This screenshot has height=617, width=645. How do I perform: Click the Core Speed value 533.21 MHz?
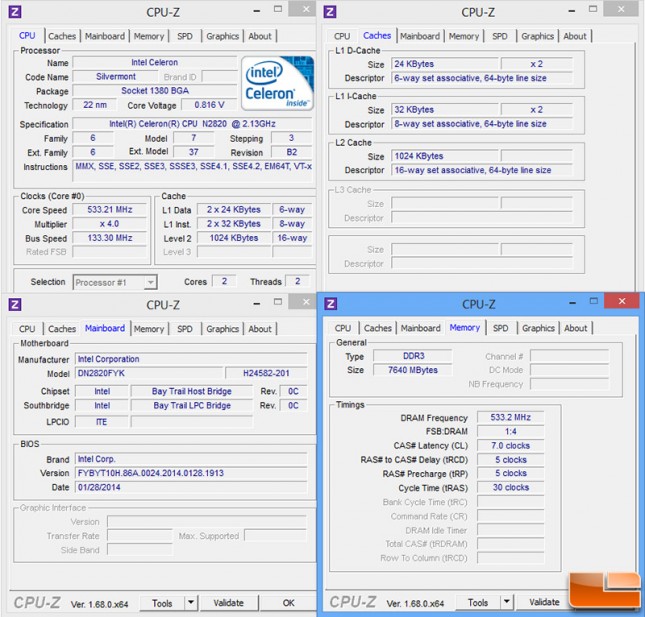click(x=110, y=210)
